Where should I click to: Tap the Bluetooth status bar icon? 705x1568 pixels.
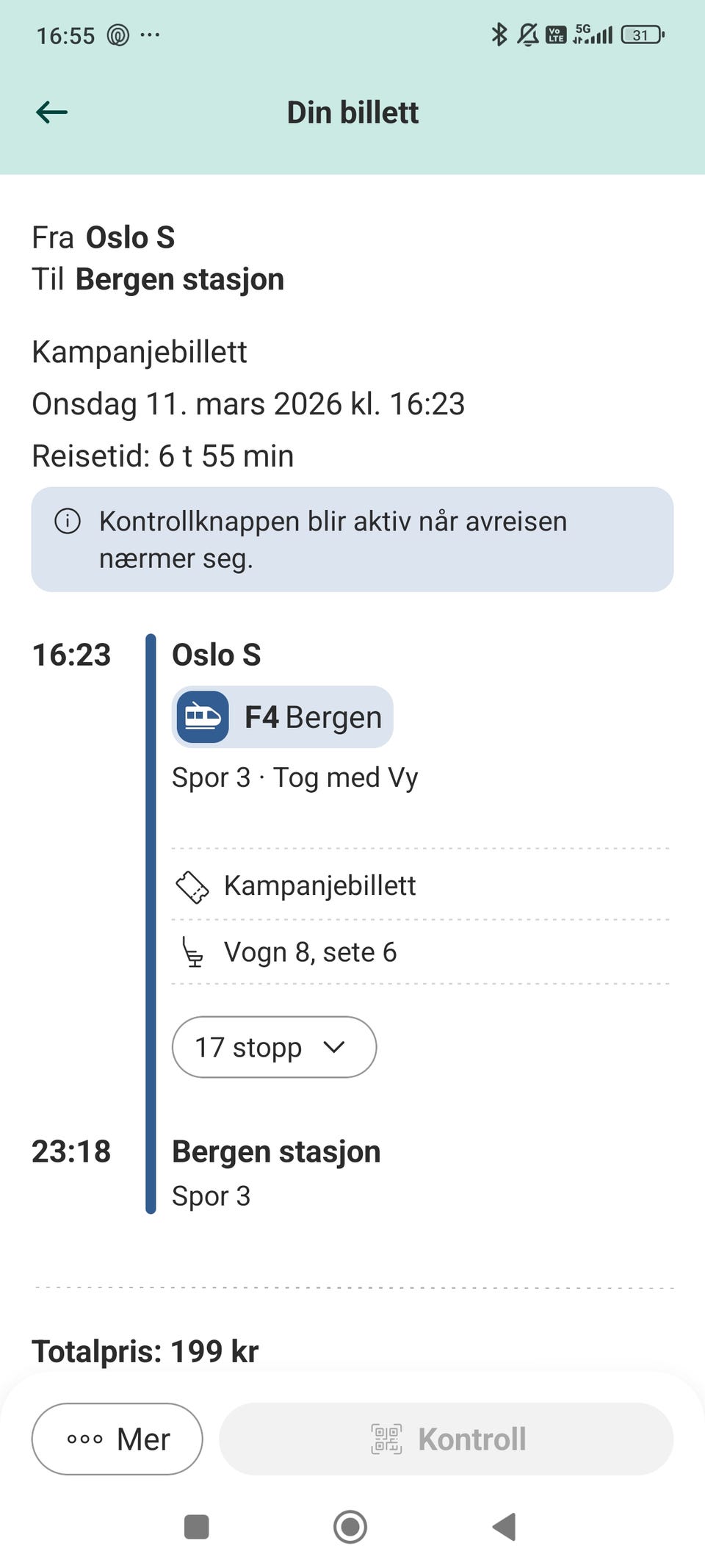point(499,35)
